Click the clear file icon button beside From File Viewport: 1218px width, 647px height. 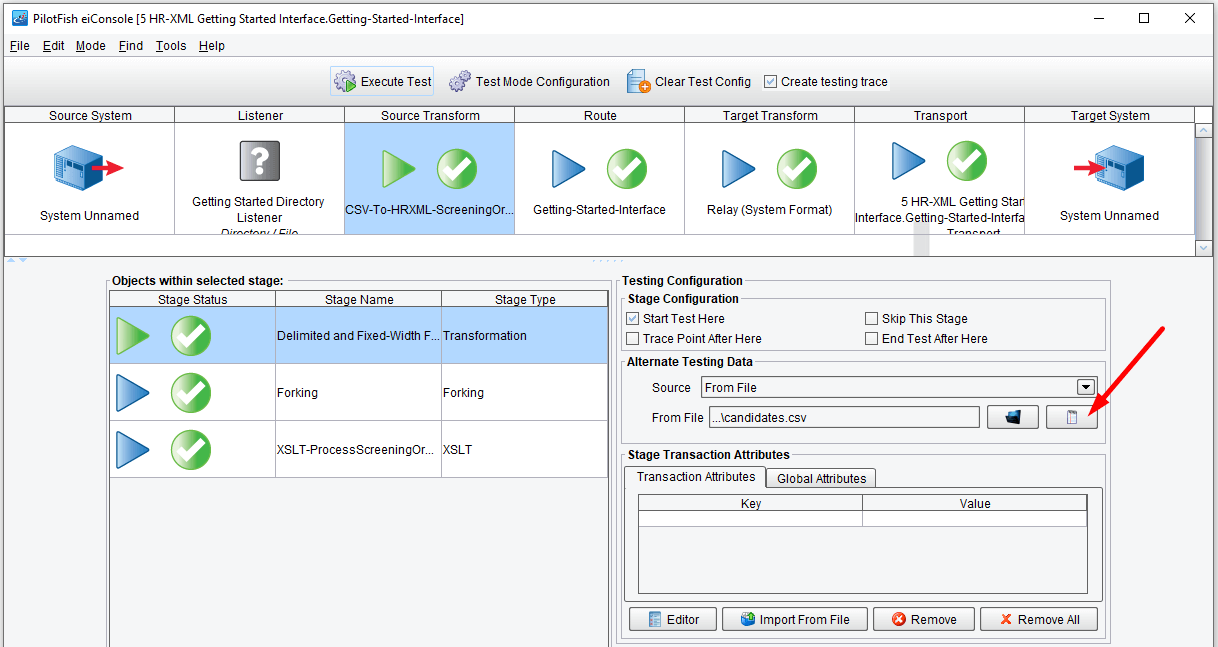(1072, 417)
